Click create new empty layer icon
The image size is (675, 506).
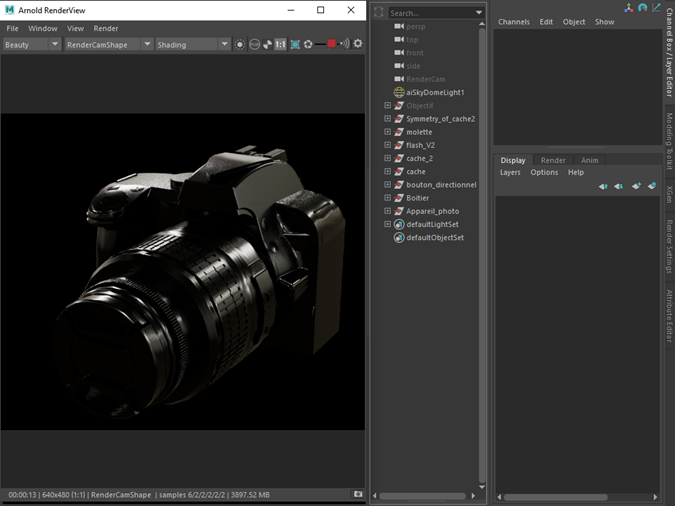(x=636, y=186)
